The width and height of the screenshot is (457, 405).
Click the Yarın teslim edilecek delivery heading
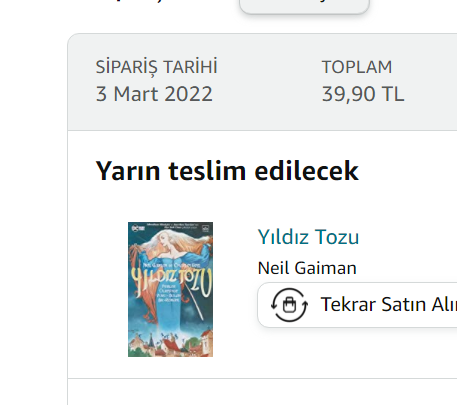(x=227, y=171)
